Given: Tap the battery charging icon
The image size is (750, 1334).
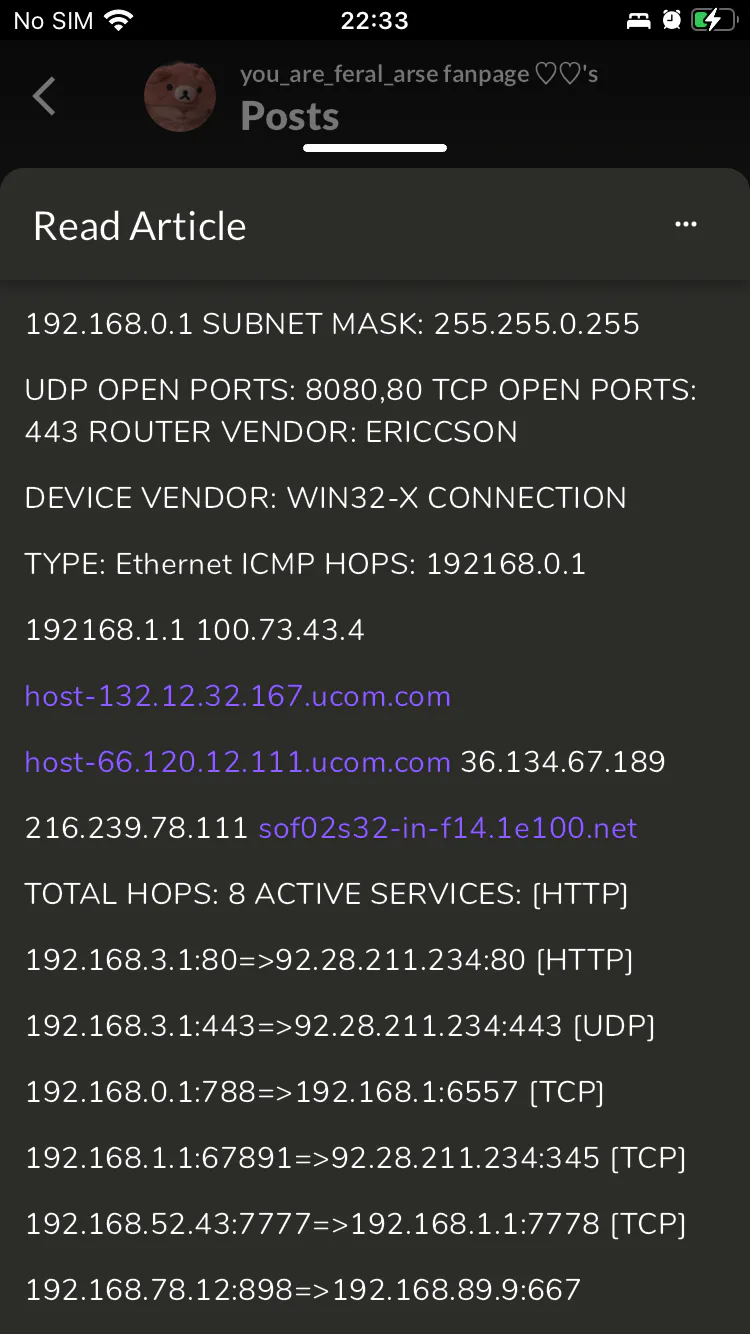Looking at the screenshot, I should [714, 20].
